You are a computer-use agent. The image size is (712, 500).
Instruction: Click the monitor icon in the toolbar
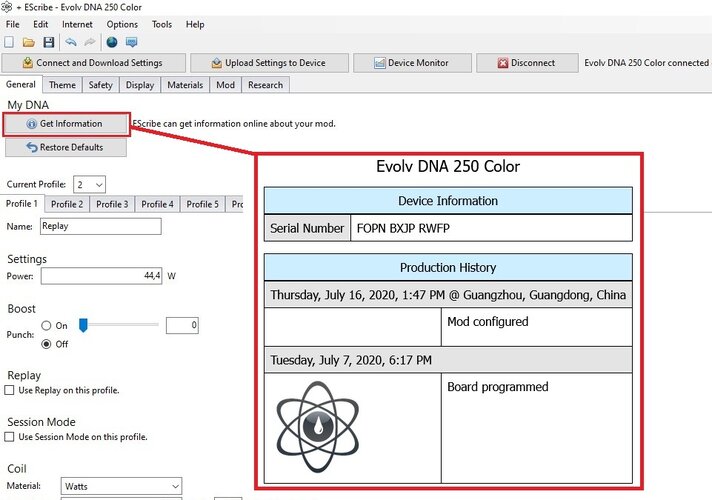point(132,42)
